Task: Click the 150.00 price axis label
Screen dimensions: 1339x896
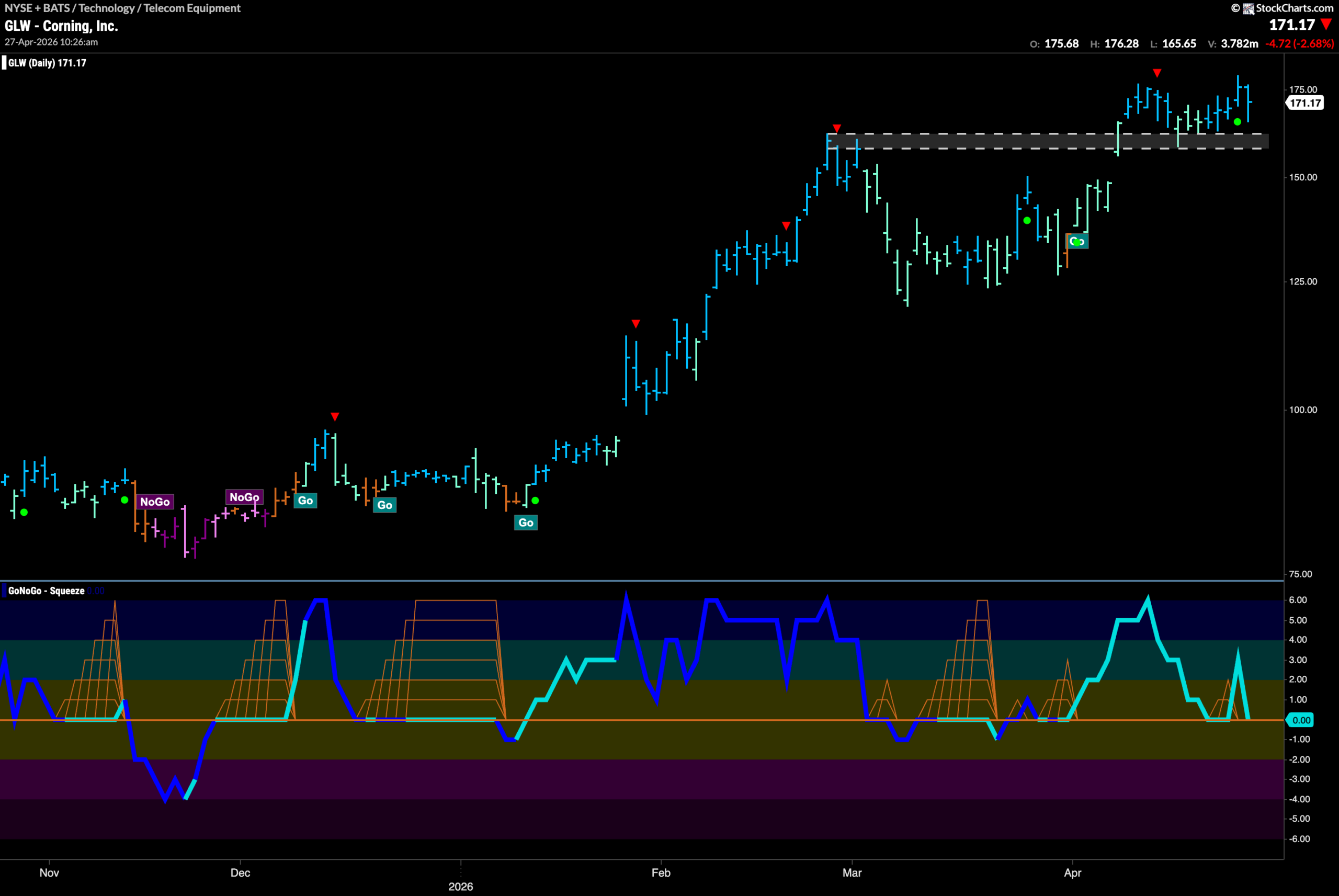Action: pyautogui.click(x=1303, y=177)
